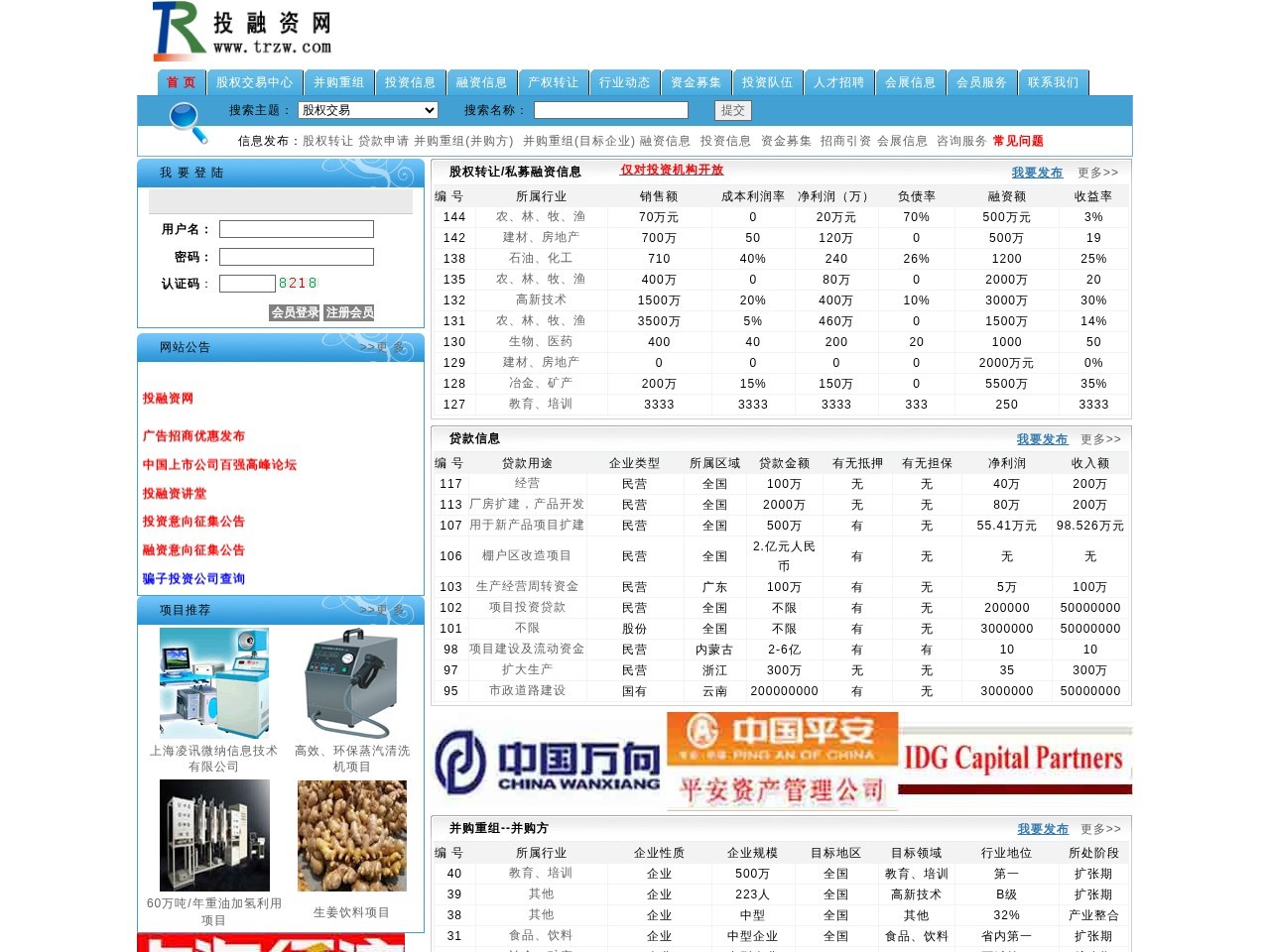Click 更多>> in 贷款信息 section
The image size is (1270, 952).
1101,439
